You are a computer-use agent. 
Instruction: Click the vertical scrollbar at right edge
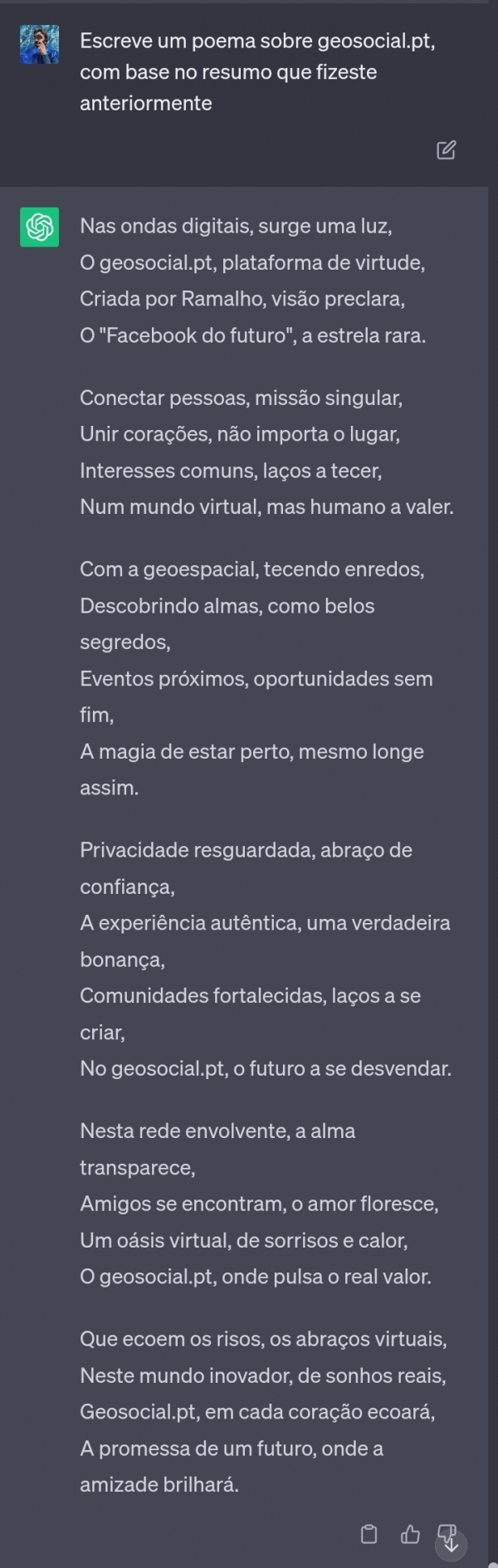click(493, 747)
